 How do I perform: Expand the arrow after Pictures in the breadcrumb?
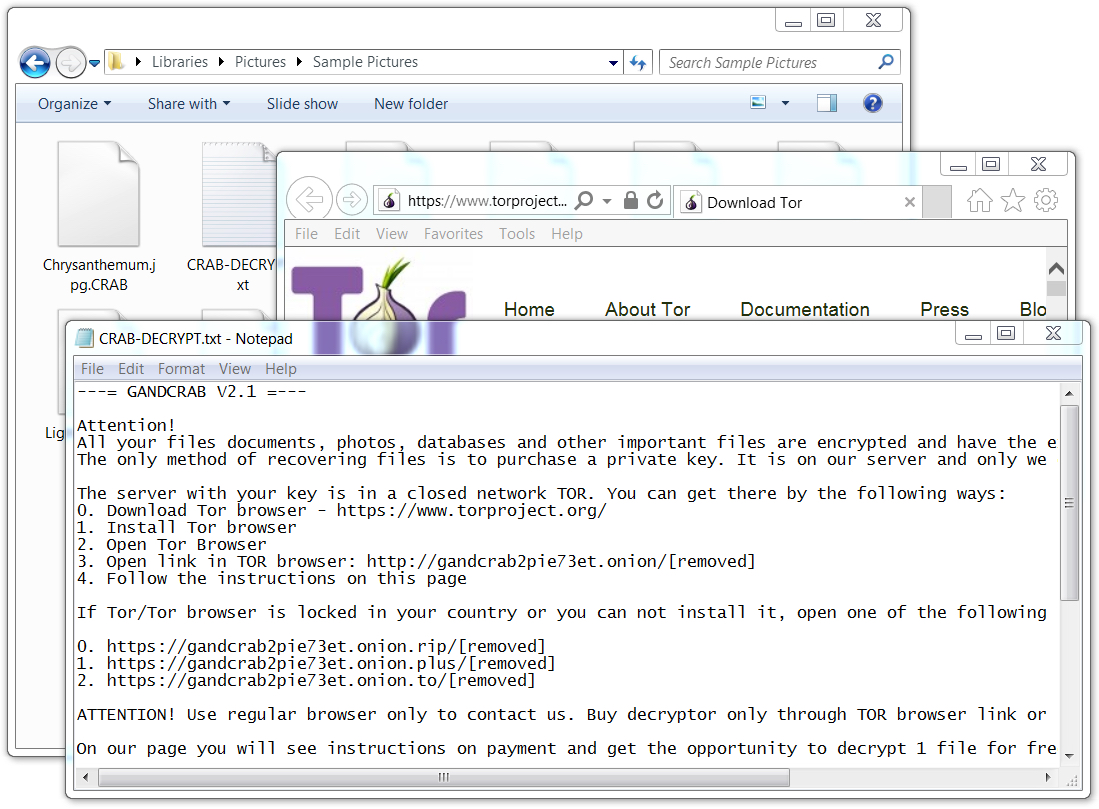[x=299, y=62]
